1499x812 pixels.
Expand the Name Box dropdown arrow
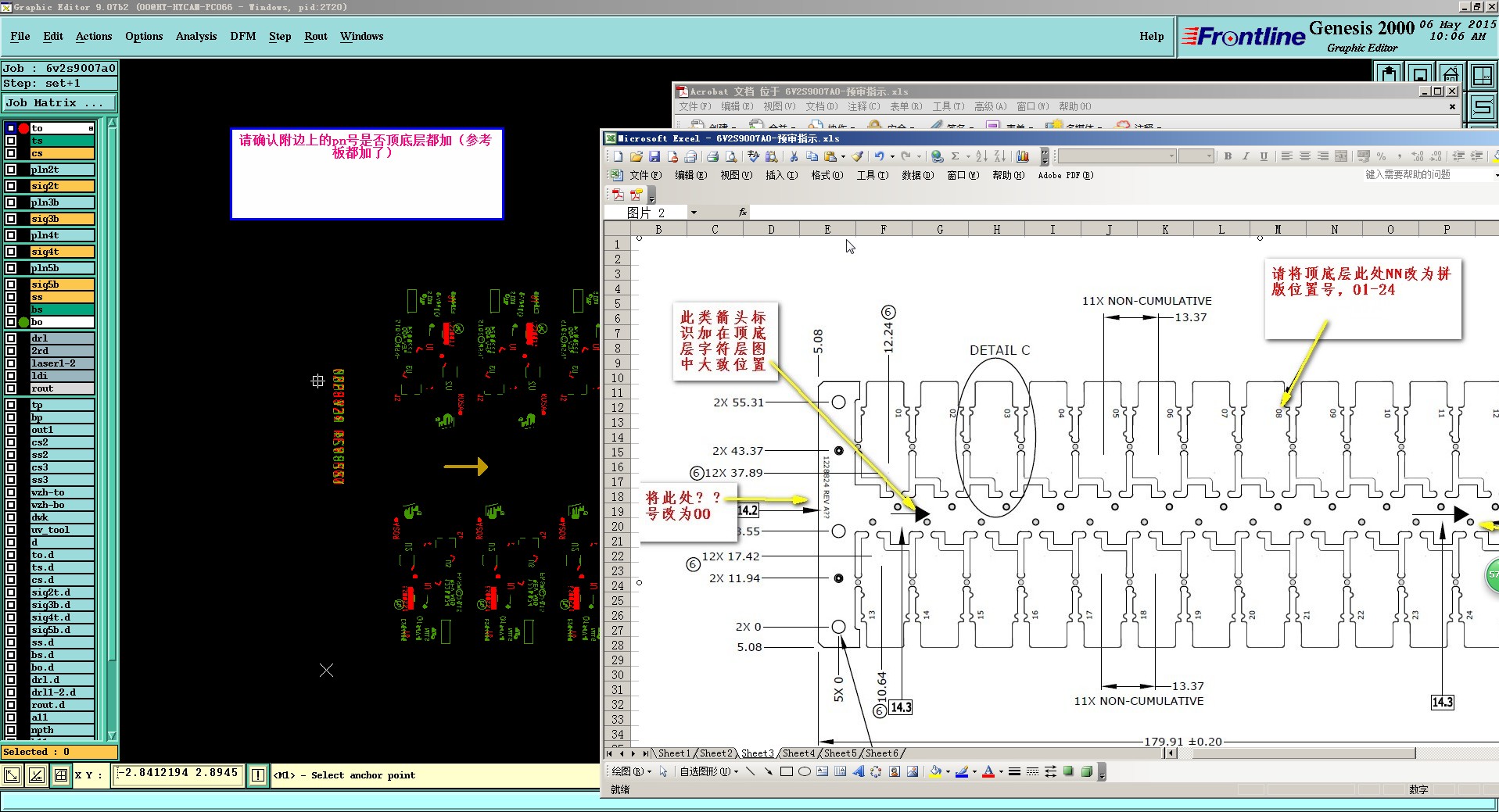pos(694,213)
